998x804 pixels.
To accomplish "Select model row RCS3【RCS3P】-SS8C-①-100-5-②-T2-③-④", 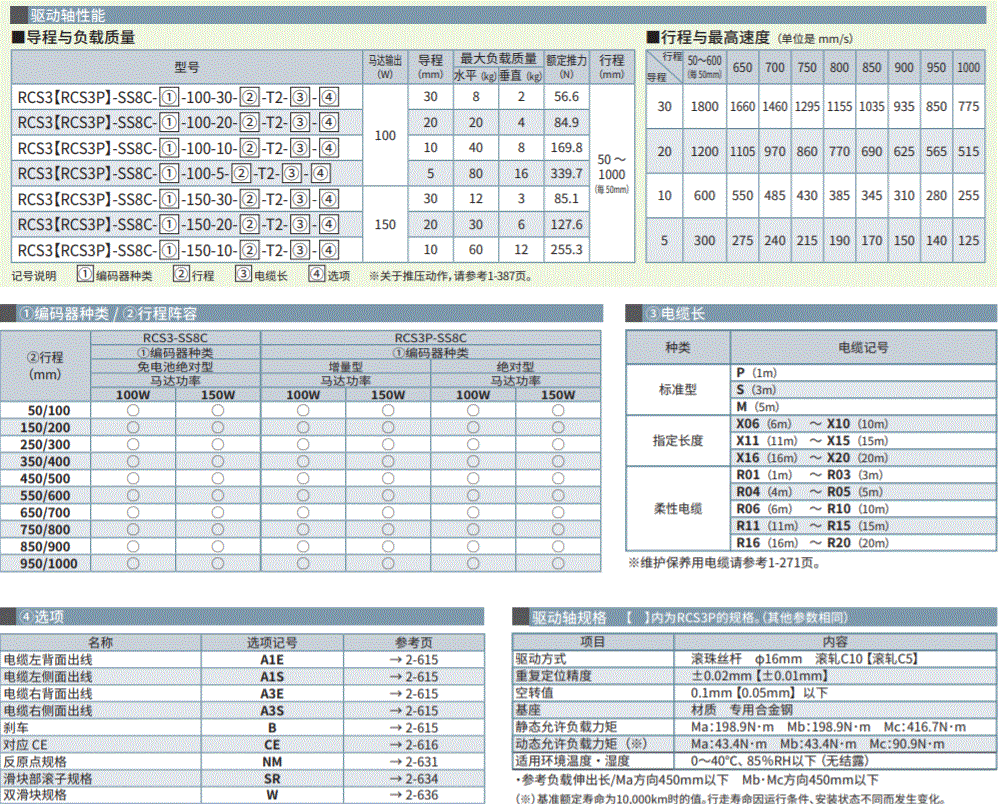I will click(174, 173).
